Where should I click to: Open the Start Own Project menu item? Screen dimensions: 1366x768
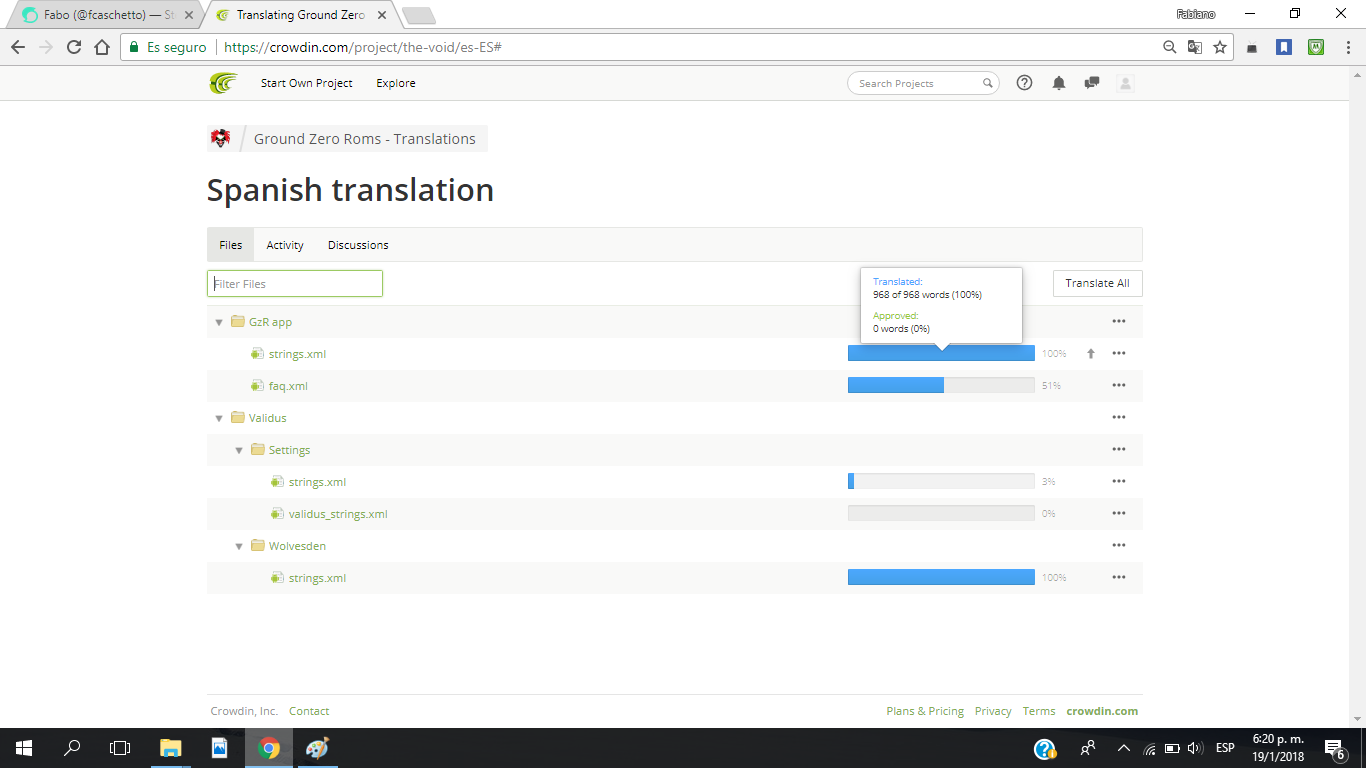pos(307,83)
